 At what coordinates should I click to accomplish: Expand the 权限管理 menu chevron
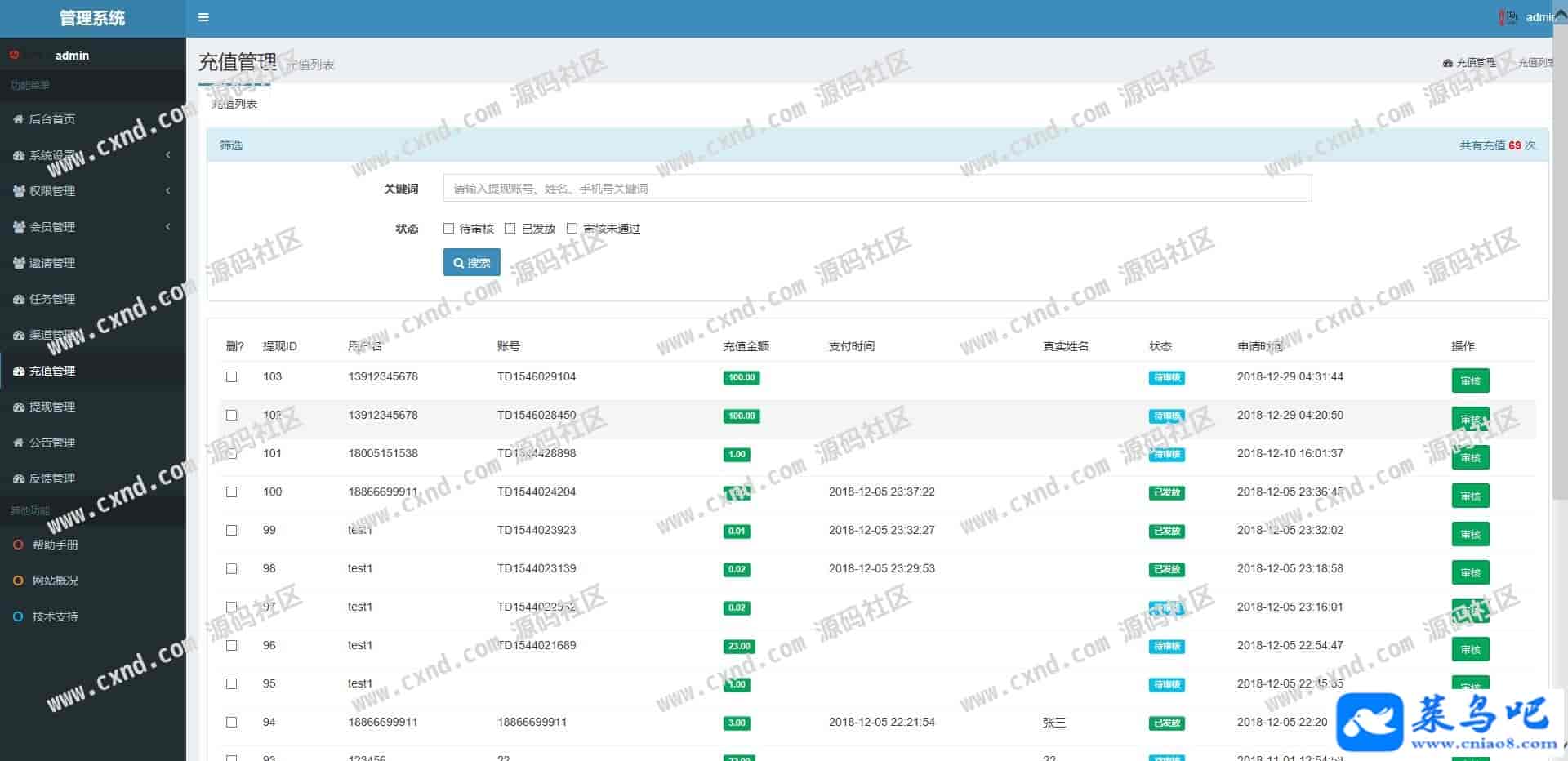(x=167, y=191)
